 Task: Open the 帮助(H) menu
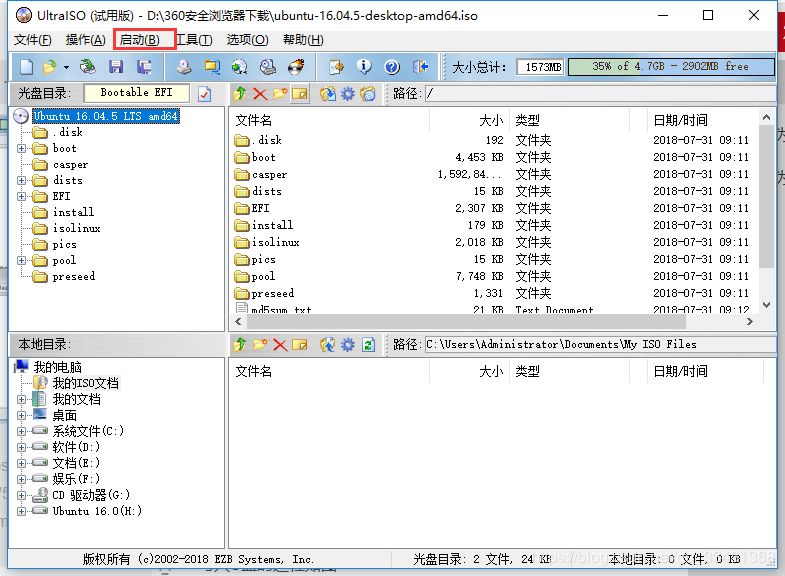coord(303,40)
